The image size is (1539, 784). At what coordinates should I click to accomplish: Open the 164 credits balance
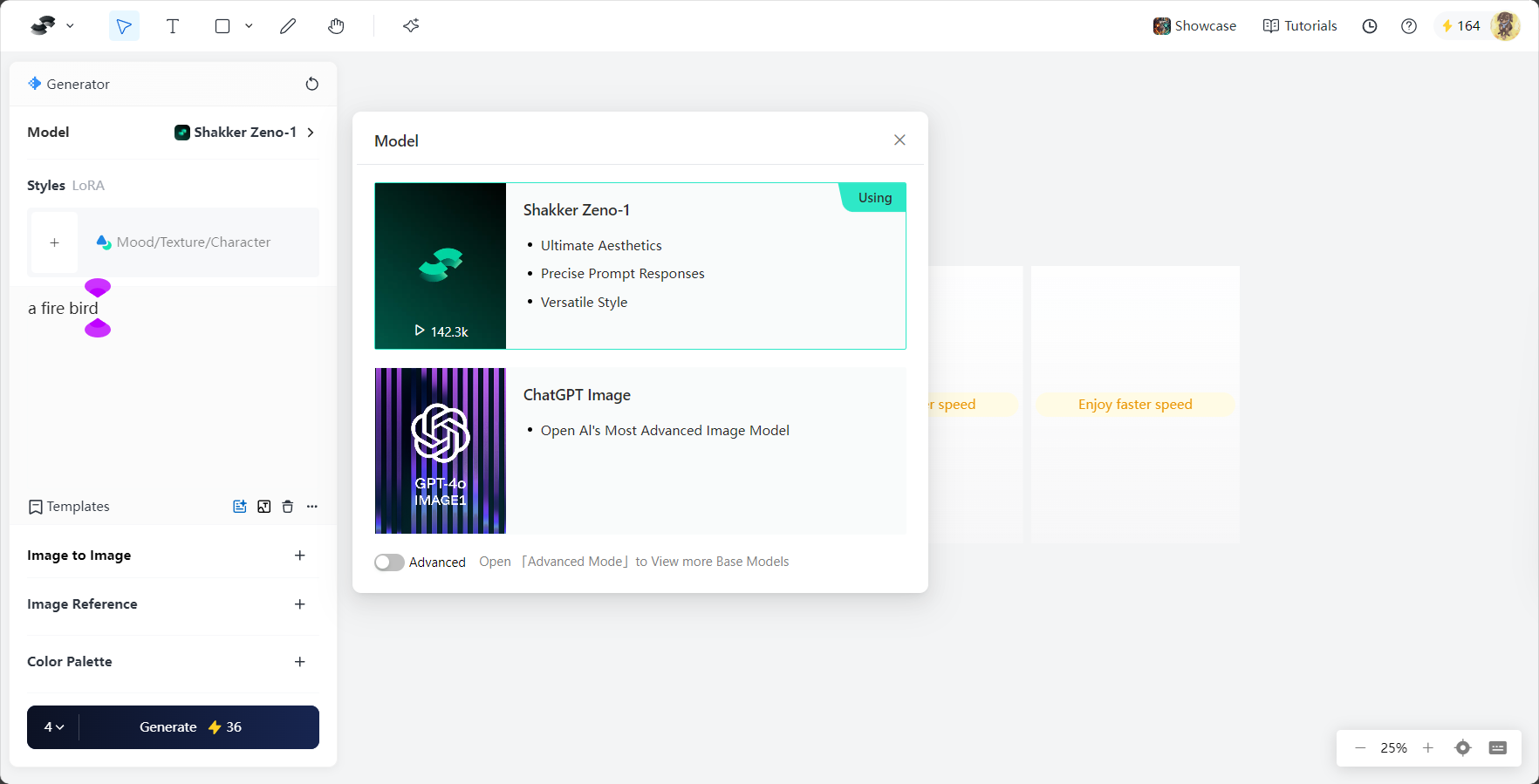point(1460,26)
